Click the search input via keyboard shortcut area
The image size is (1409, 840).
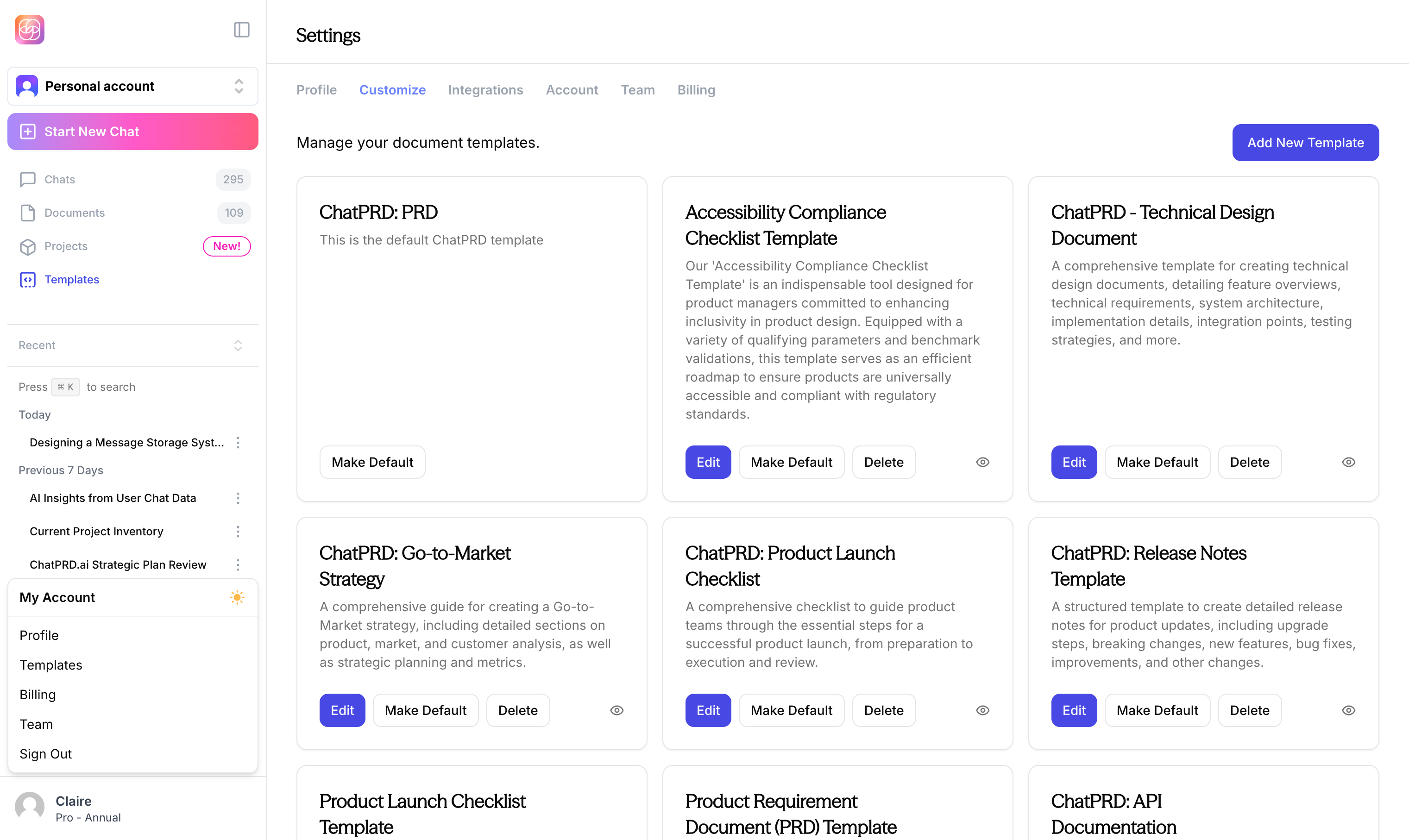pyautogui.click(x=133, y=386)
